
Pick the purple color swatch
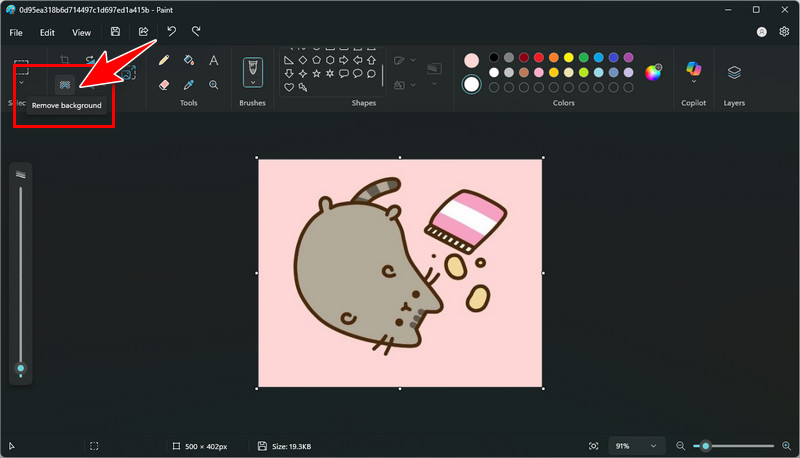click(629, 57)
